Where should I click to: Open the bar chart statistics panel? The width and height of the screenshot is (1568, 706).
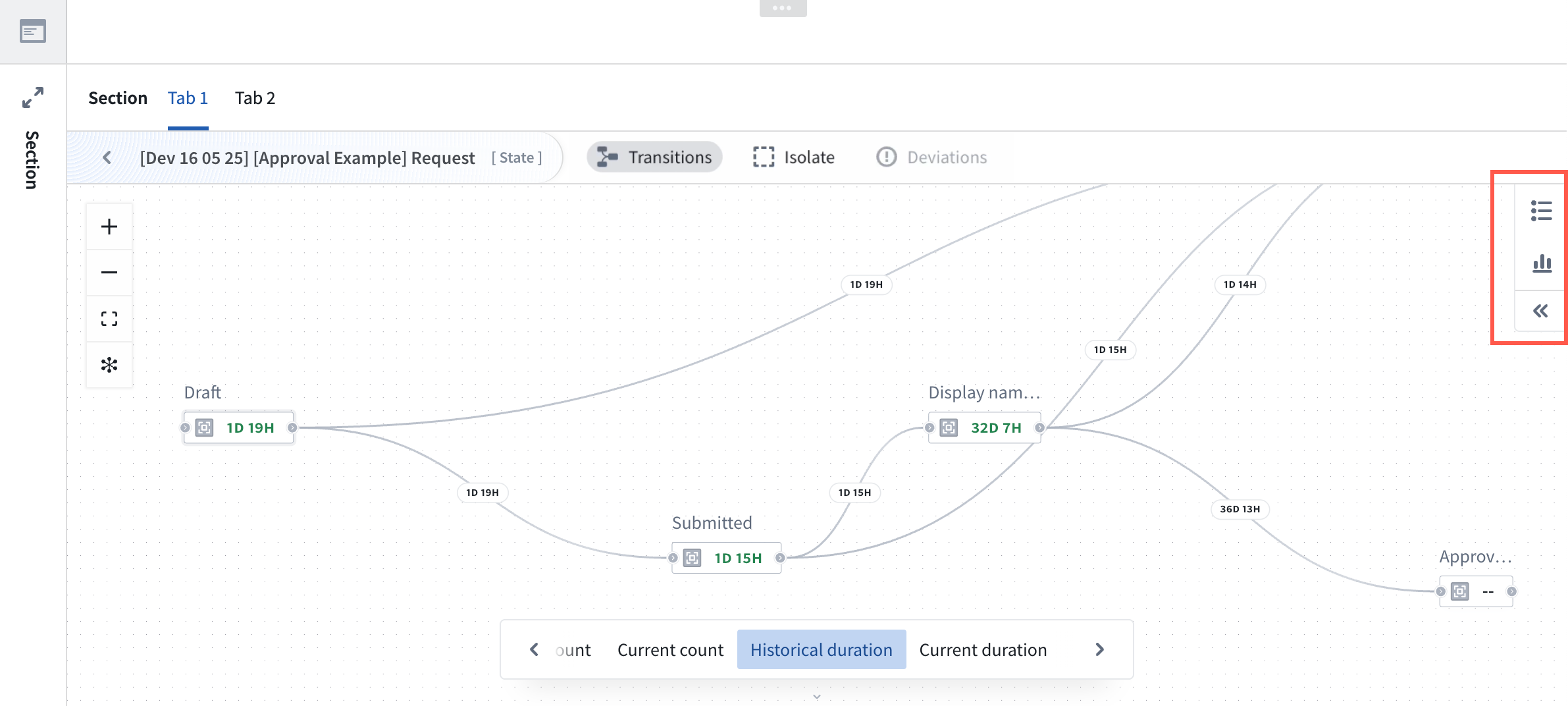(1540, 262)
